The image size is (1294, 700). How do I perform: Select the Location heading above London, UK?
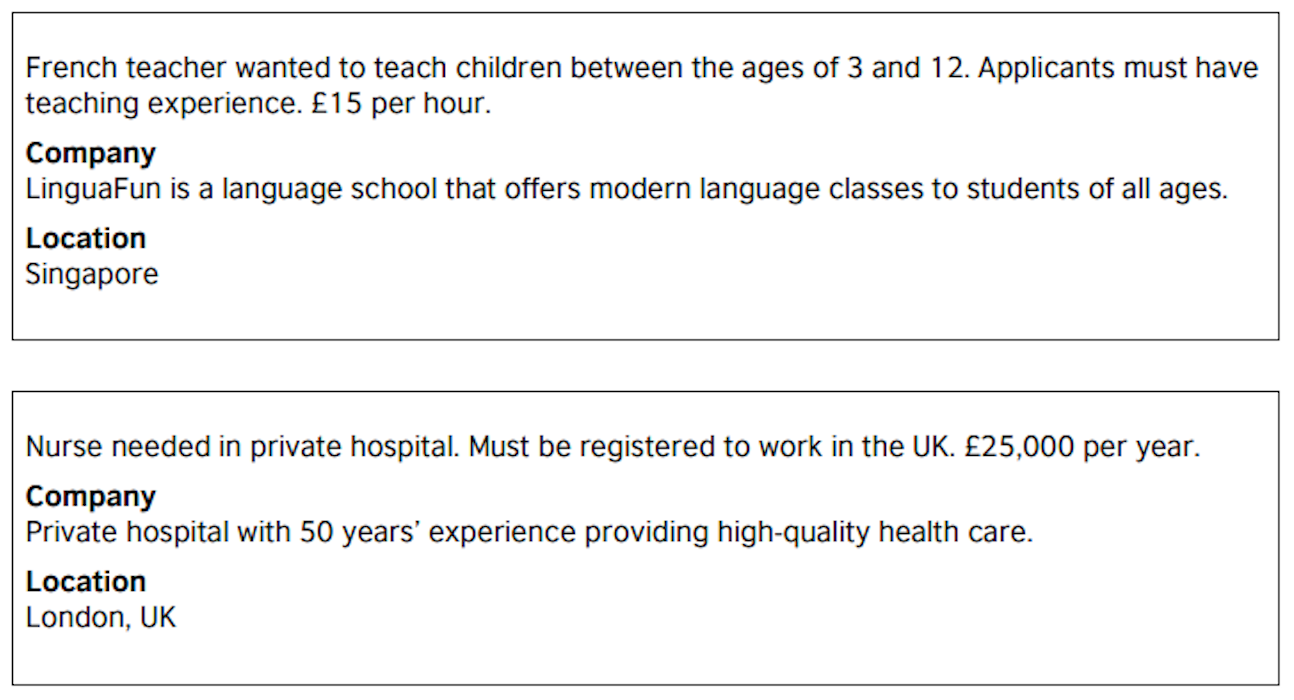point(86,582)
